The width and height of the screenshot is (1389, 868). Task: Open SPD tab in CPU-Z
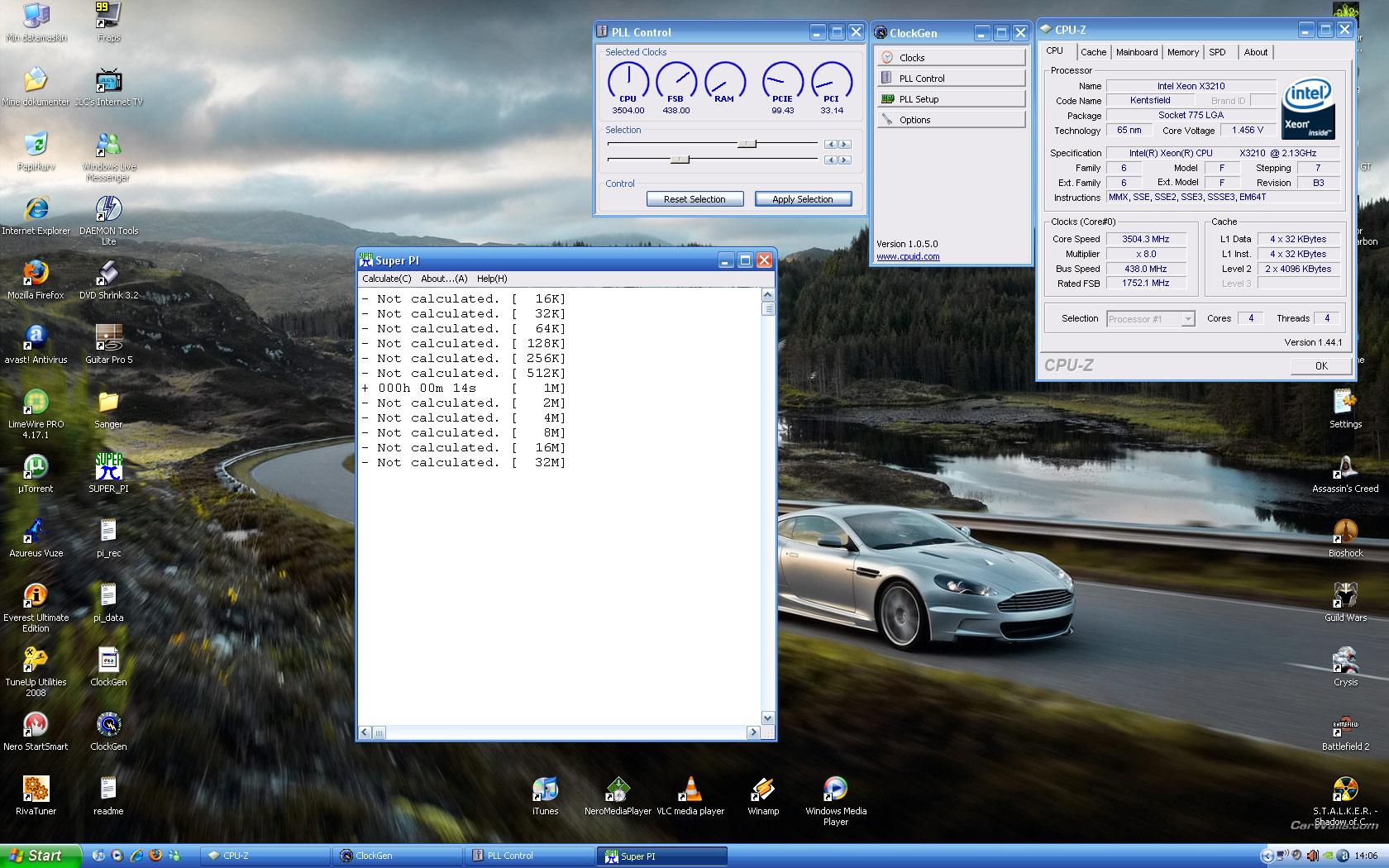point(1217,52)
